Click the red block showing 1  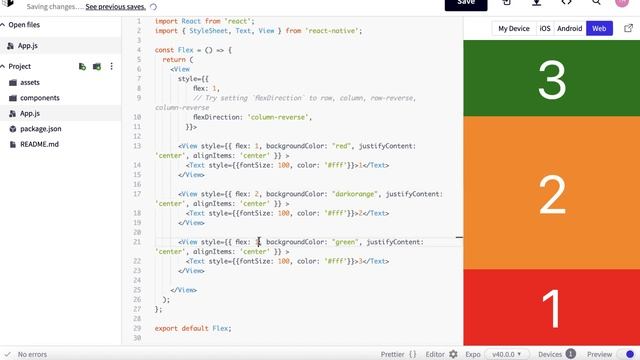click(x=552, y=307)
